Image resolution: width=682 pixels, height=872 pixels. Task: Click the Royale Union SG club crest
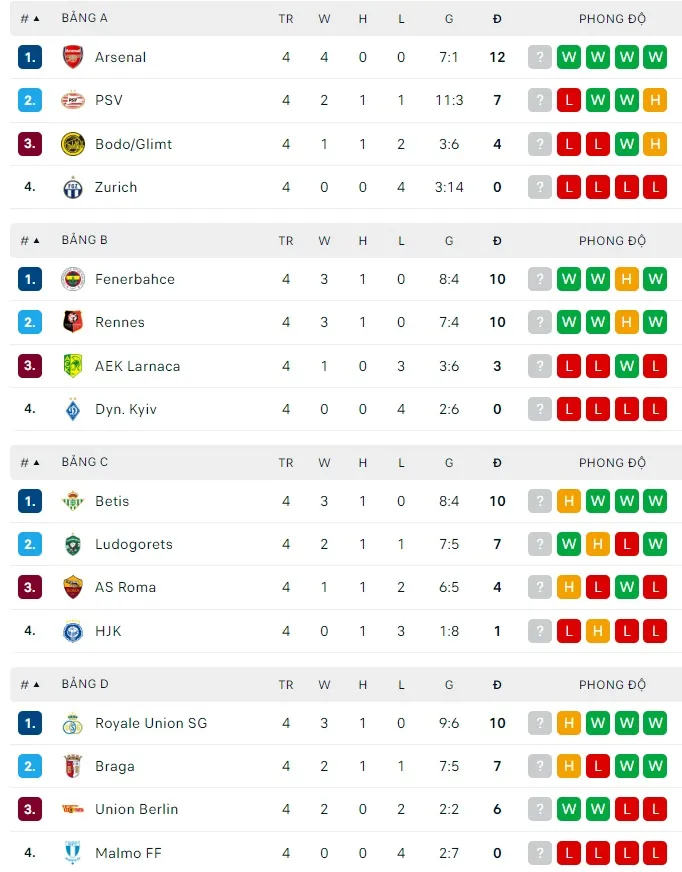(x=71, y=722)
